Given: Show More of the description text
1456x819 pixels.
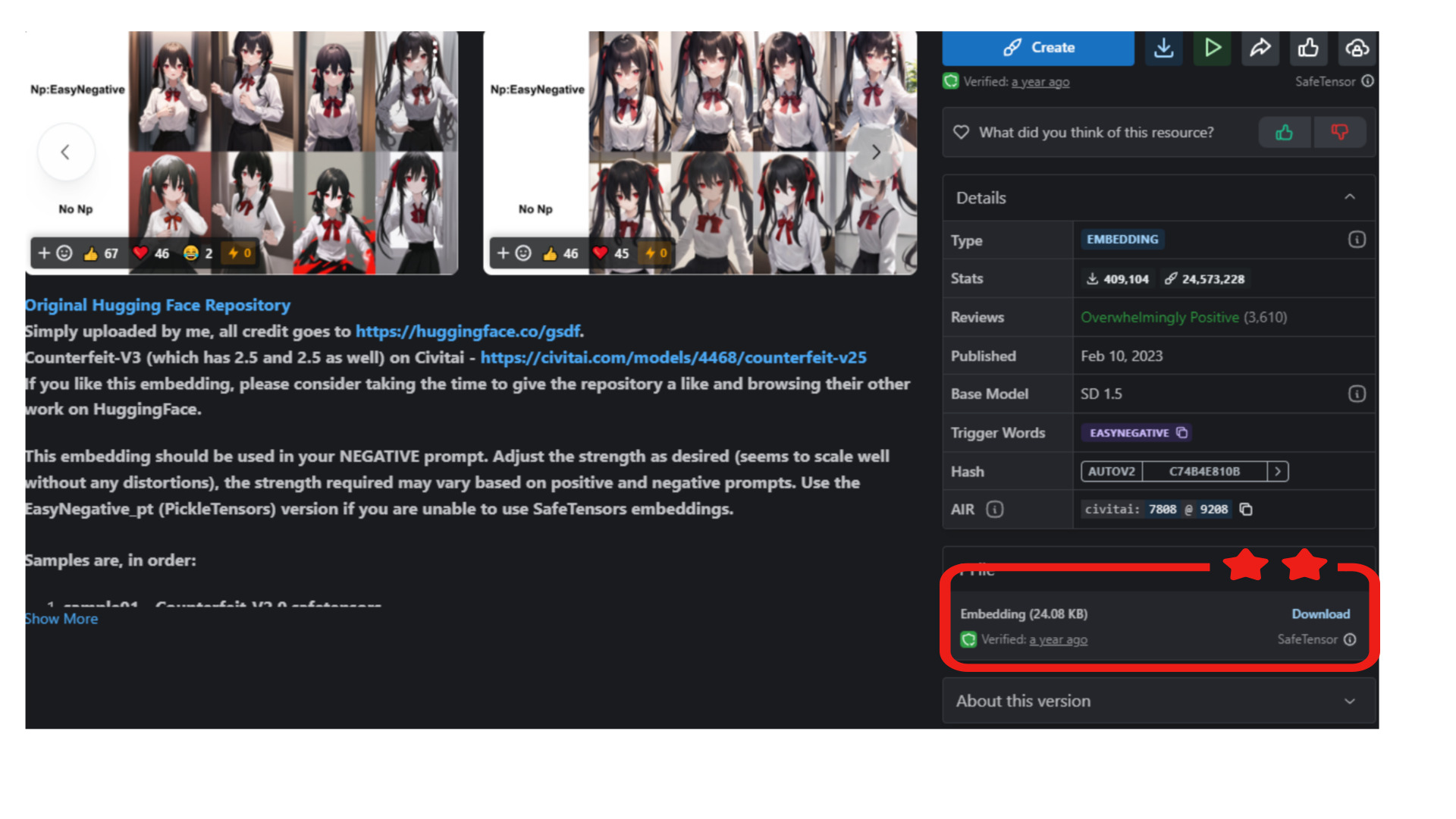Looking at the screenshot, I should (x=61, y=619).
